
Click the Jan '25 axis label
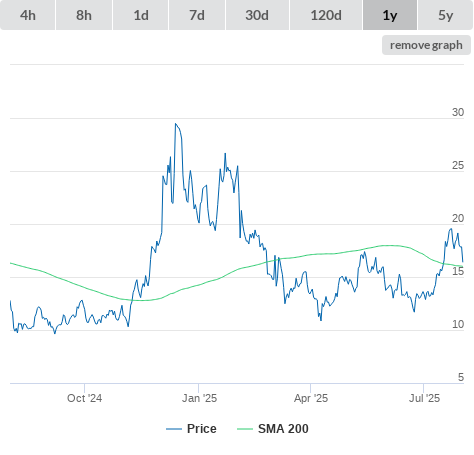[x=199, y=398]
